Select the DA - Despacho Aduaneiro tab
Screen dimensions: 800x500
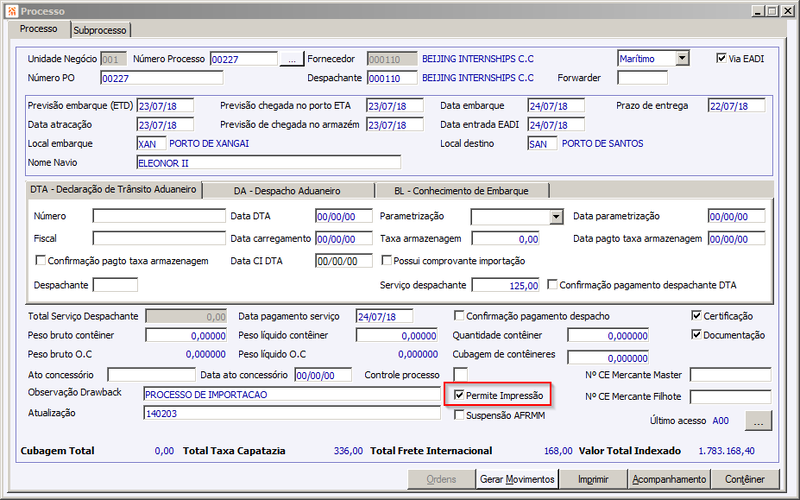[x=287, y=191]
